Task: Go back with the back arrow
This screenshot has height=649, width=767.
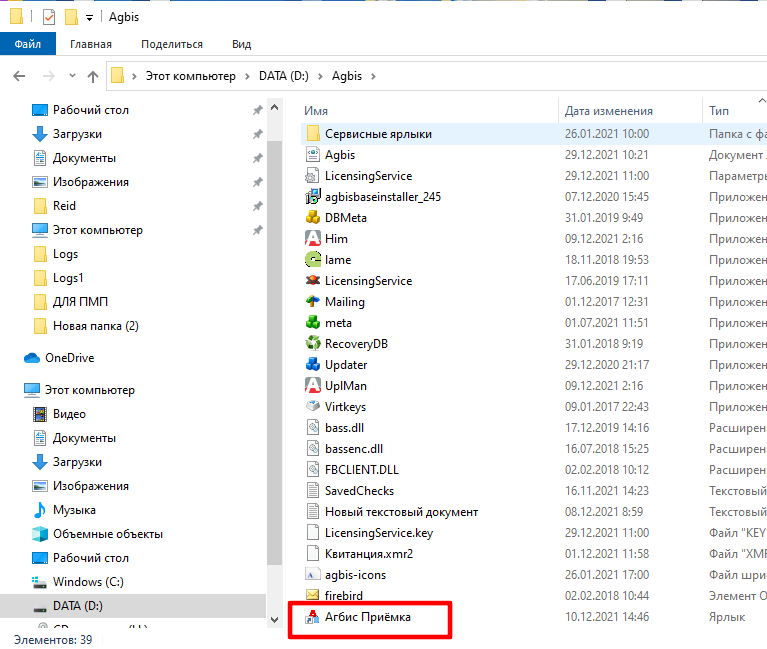Action: (19, 76)
